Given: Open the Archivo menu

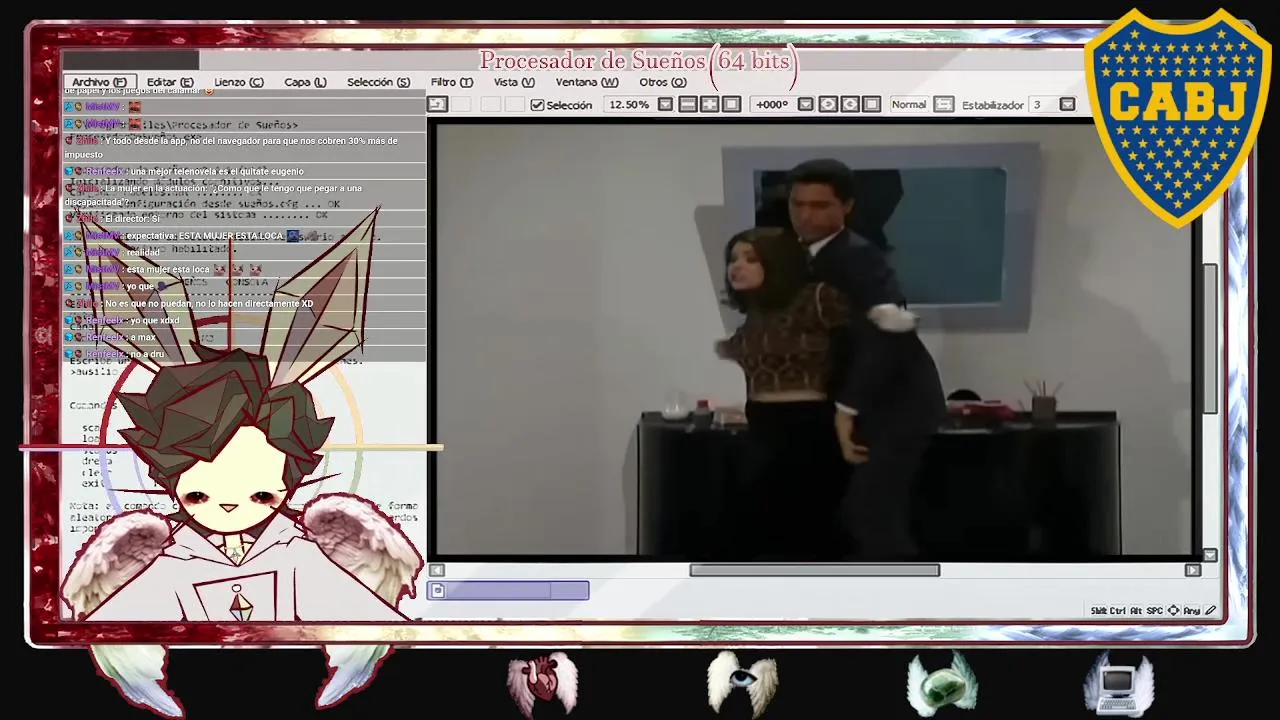Looking at the screenshot, I should (x=99, y=82).
